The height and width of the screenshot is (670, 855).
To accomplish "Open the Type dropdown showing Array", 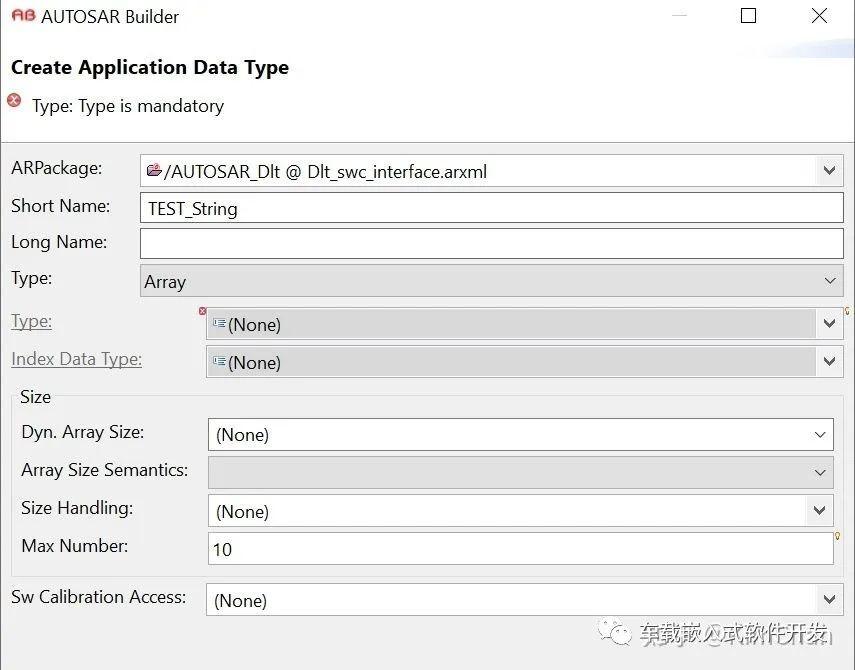I will point(491,281).
